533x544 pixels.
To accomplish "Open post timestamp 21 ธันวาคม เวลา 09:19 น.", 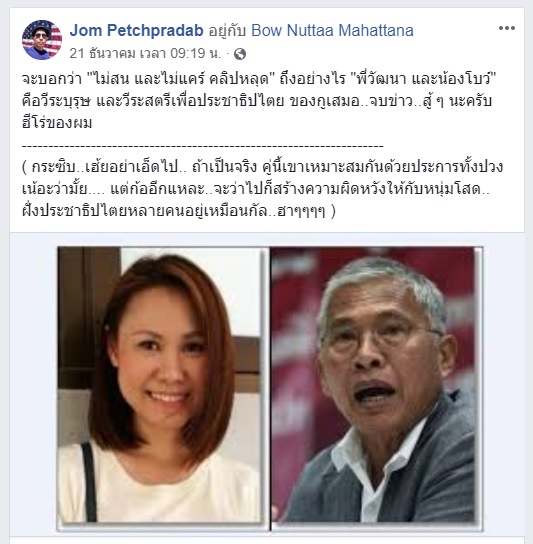I will click(x=145, y=54).
